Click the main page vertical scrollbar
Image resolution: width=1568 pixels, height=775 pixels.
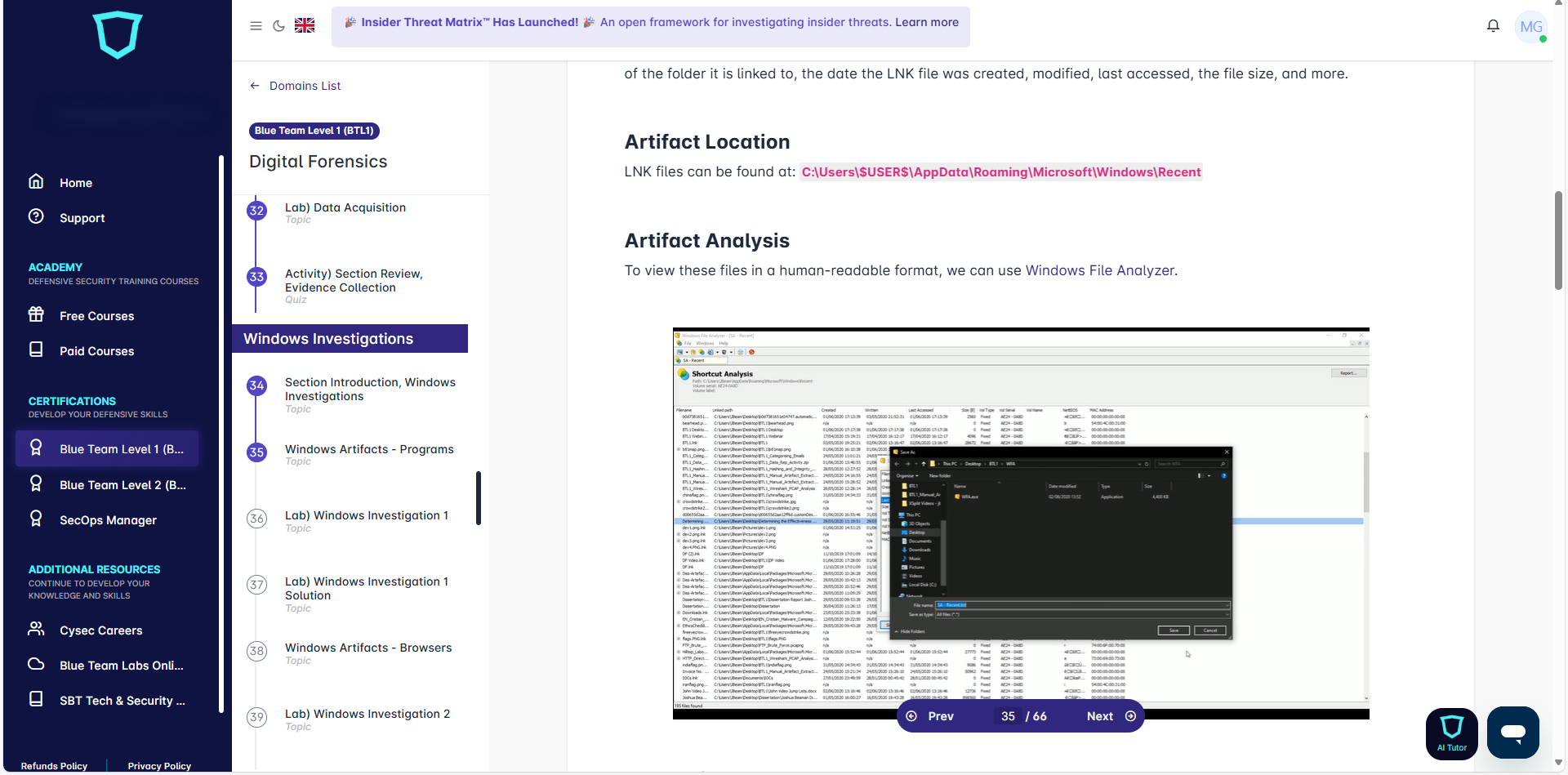[x=1558, y=240]
